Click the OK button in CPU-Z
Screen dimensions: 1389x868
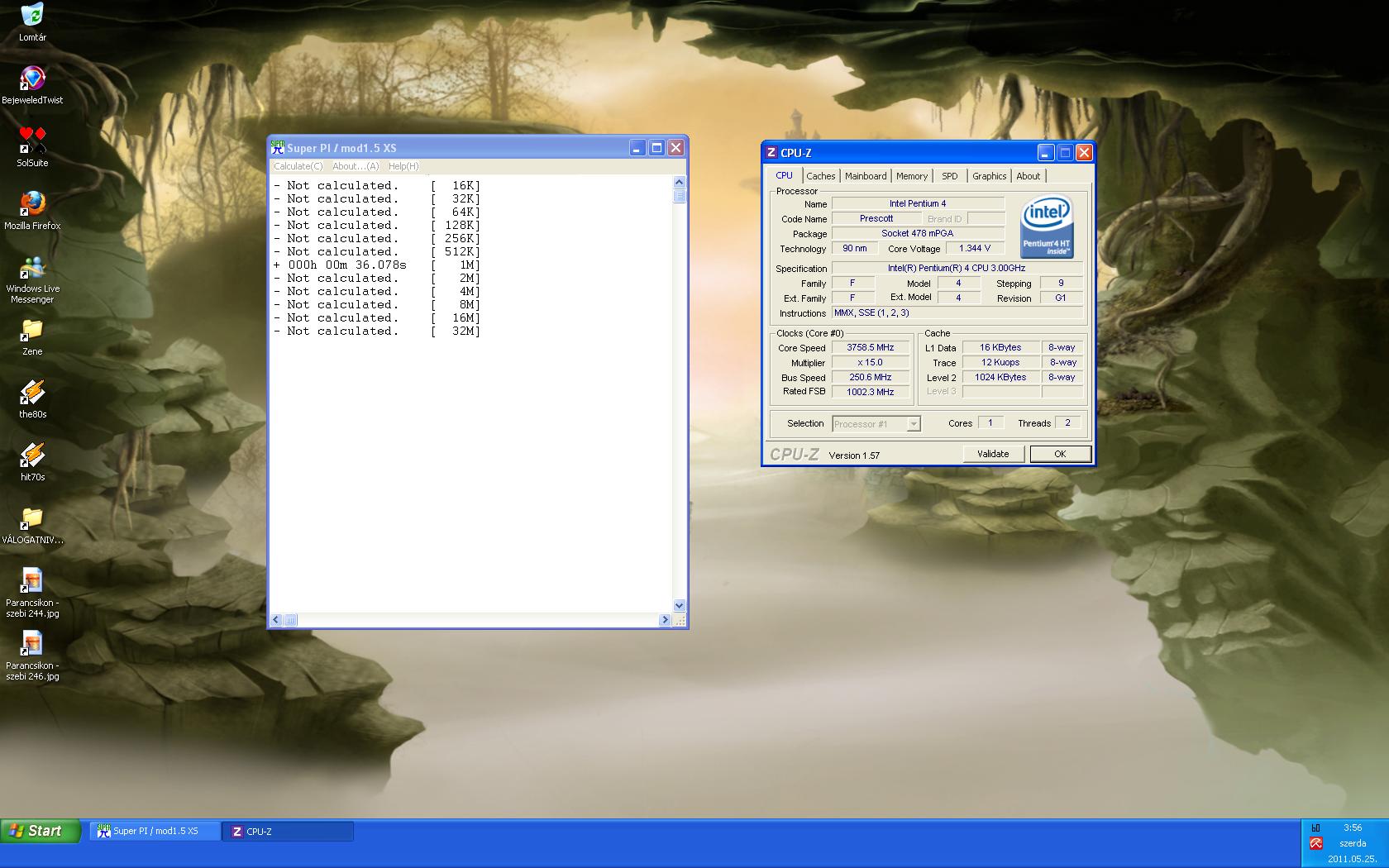pos(1060,454)
